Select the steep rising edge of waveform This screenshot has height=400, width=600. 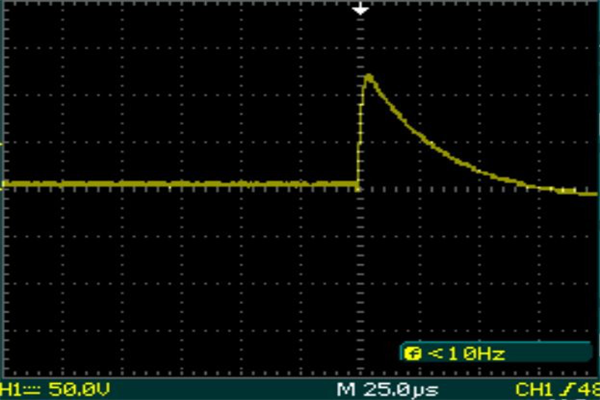(x=362, y=130)
